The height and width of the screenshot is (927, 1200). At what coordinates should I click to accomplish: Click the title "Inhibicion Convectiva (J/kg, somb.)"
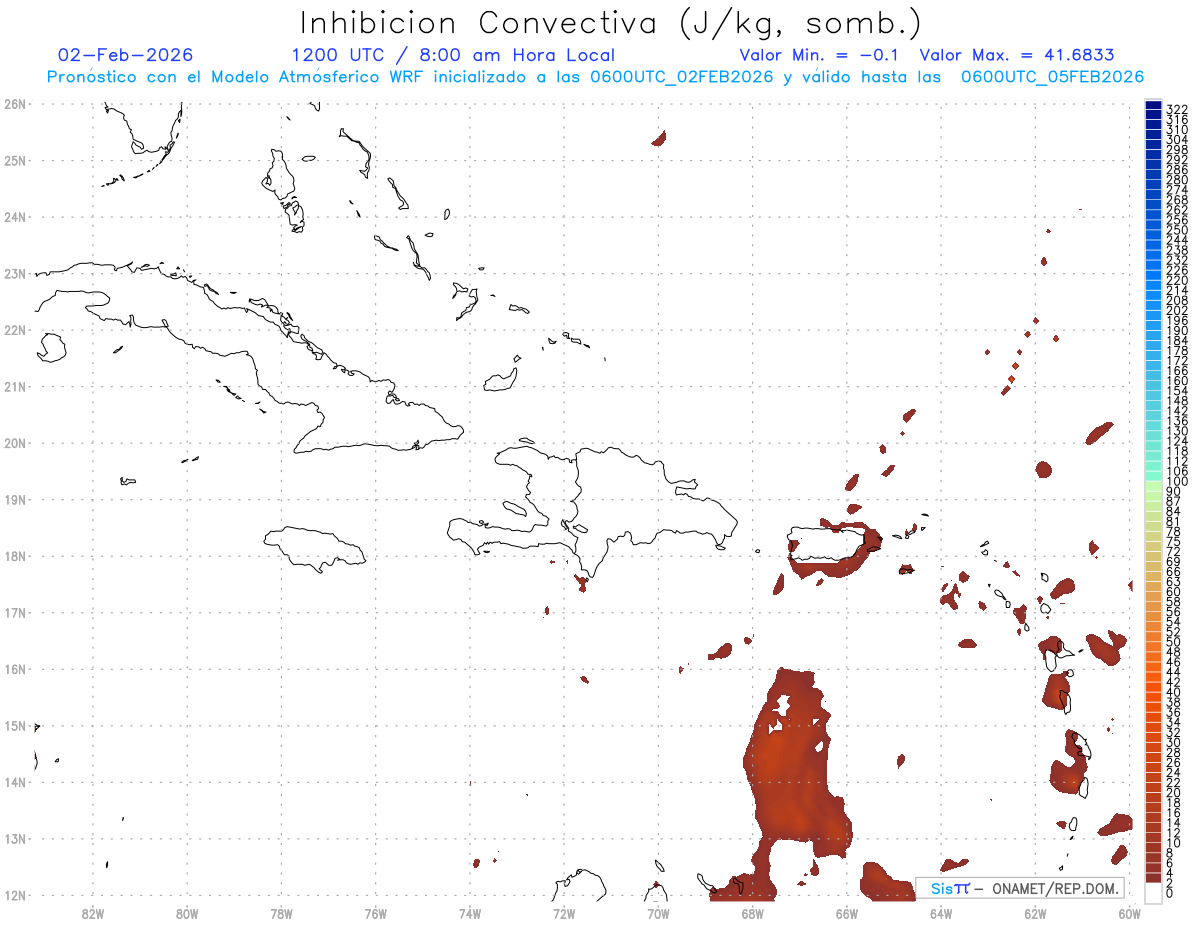pos(611,23)
